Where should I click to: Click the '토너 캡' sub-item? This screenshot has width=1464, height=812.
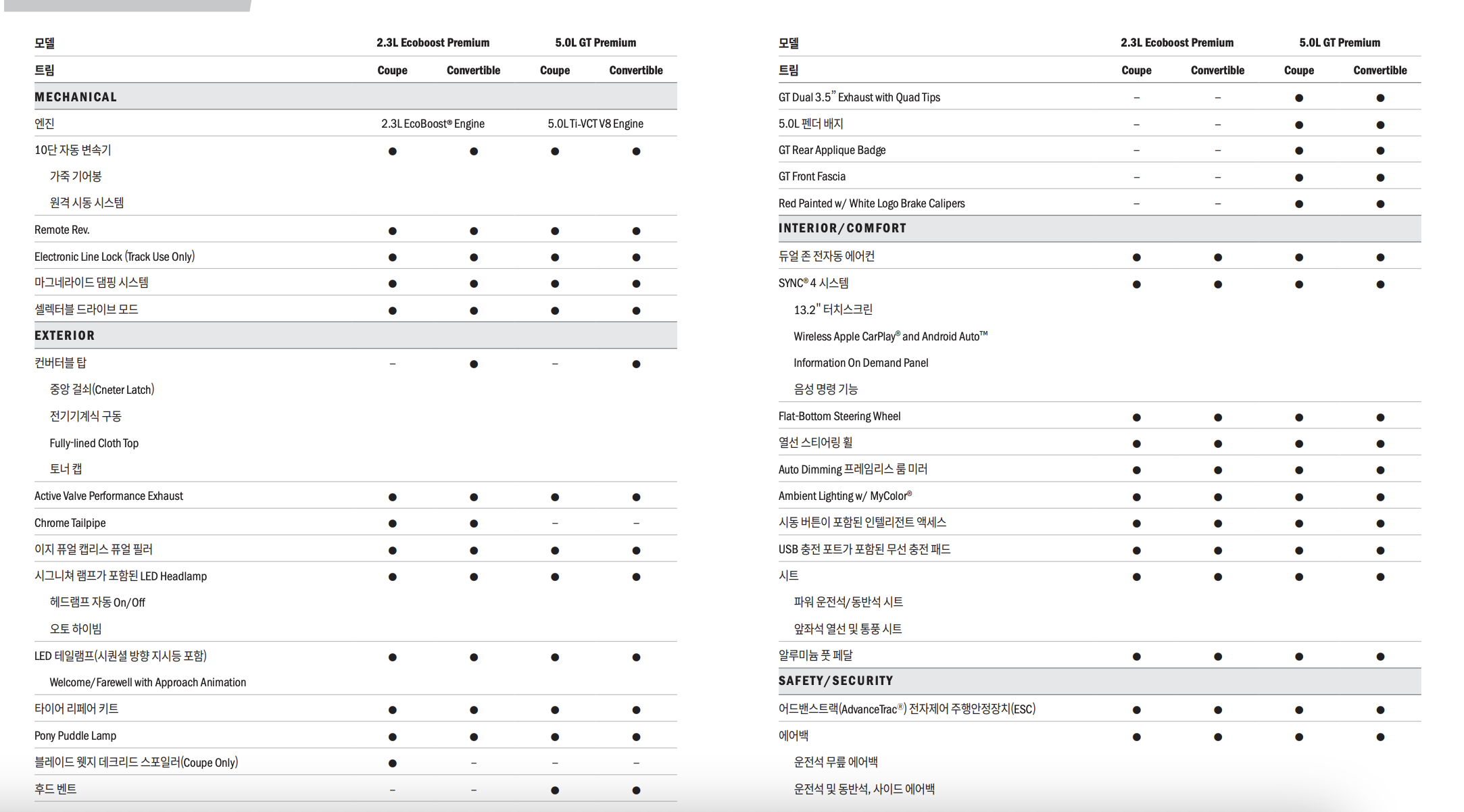[66, 469]
